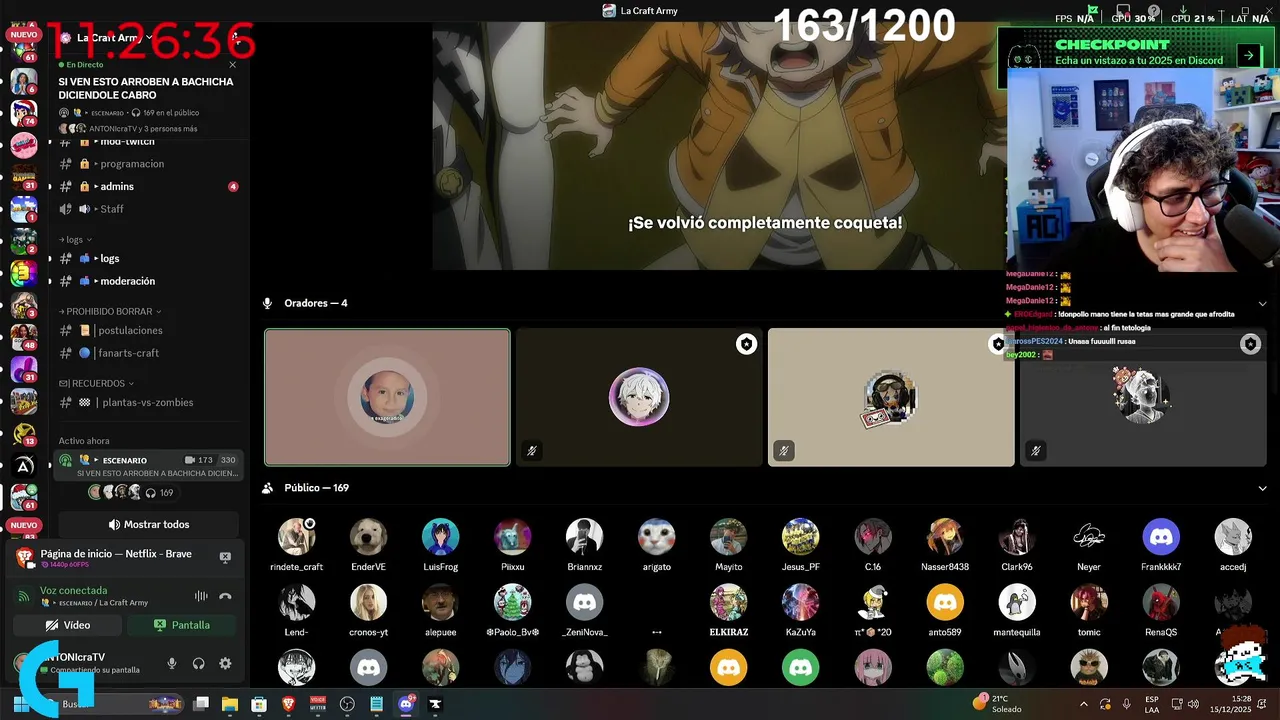Click the Público — 169 section header
This screenshot has width=1280, height=720.
[x=316, y=488]
